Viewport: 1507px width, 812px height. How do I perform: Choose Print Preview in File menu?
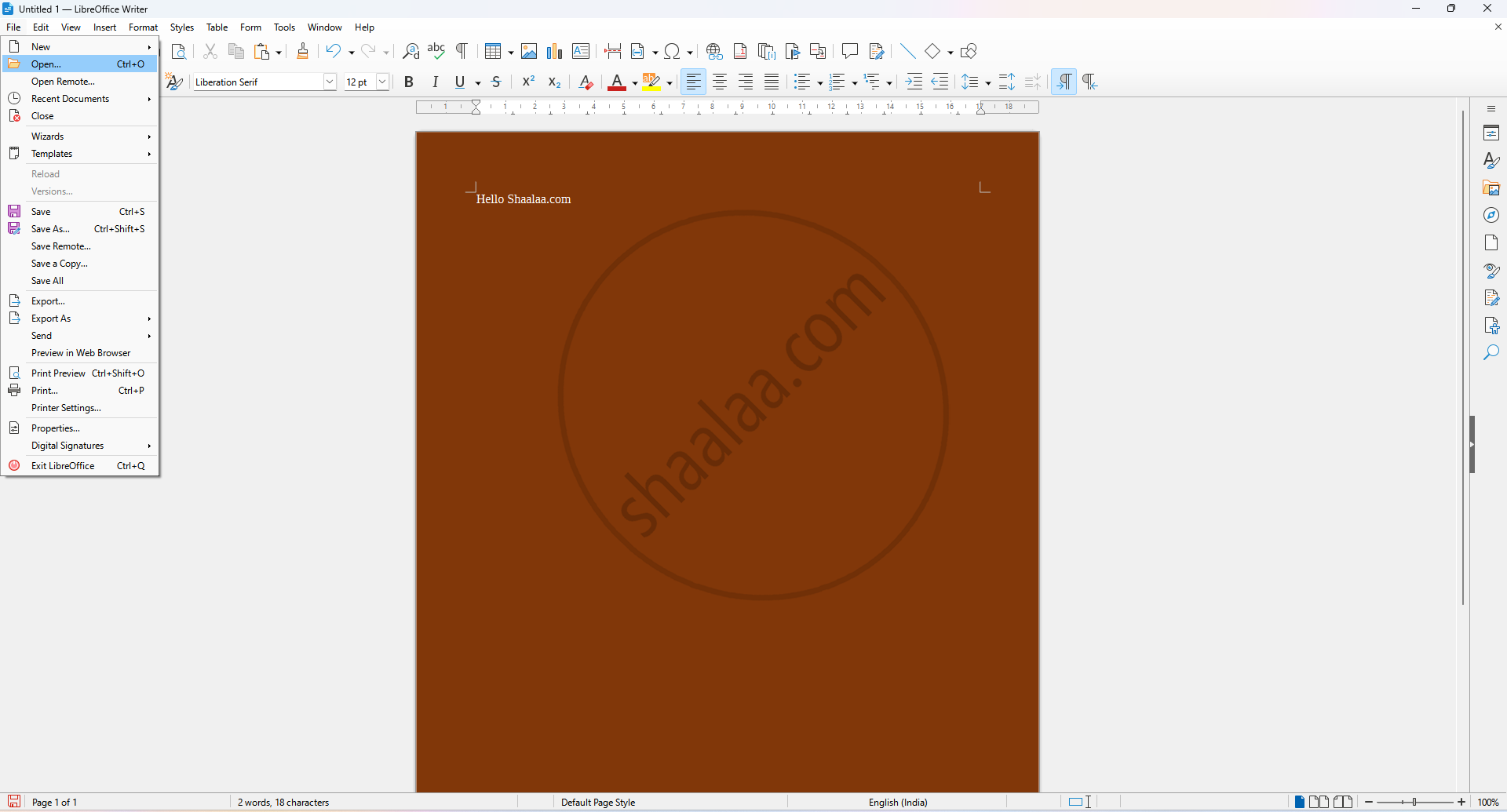(58, 373)
